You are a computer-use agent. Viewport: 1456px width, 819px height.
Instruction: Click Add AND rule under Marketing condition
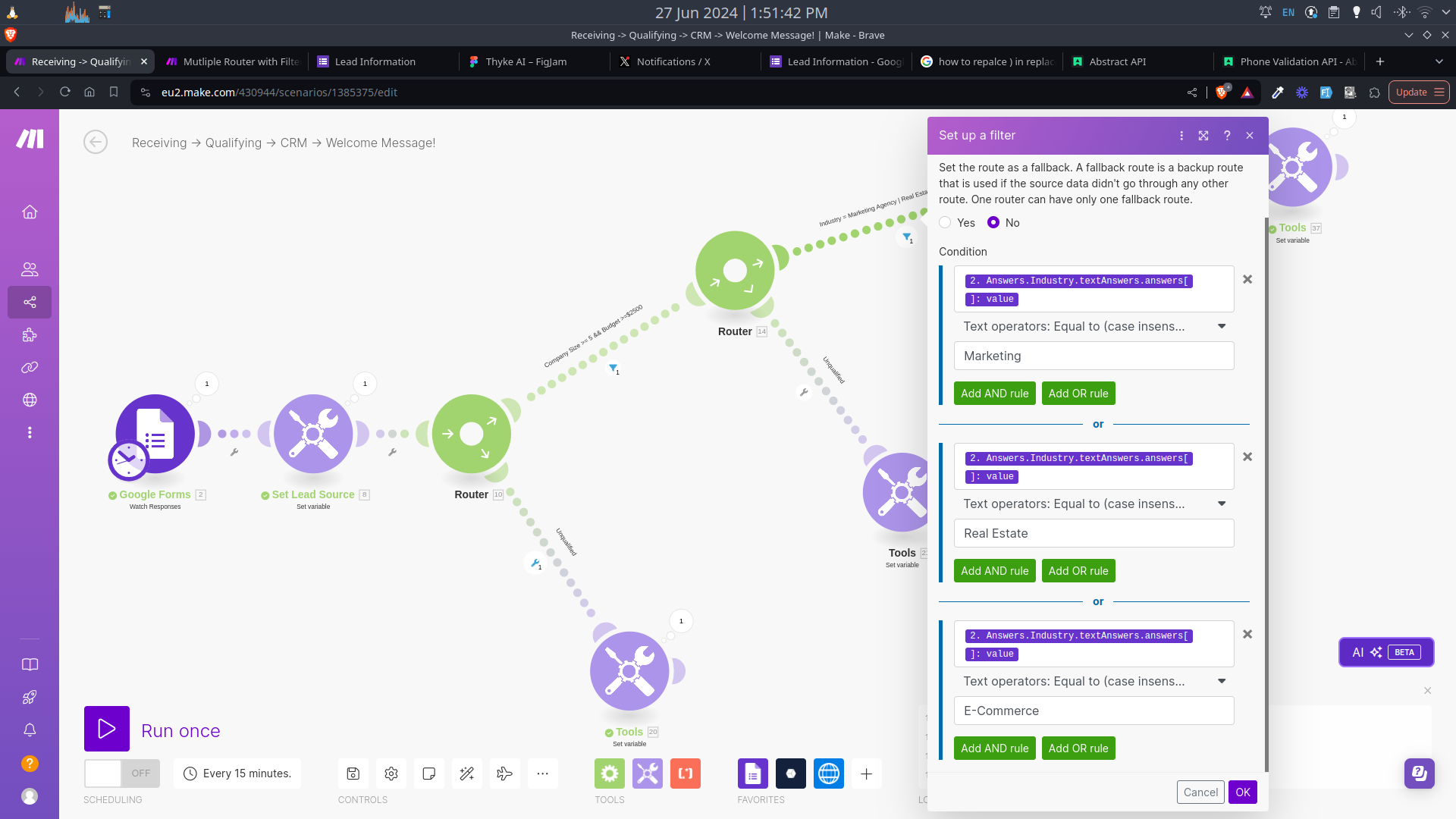click(x=994, y=393)
